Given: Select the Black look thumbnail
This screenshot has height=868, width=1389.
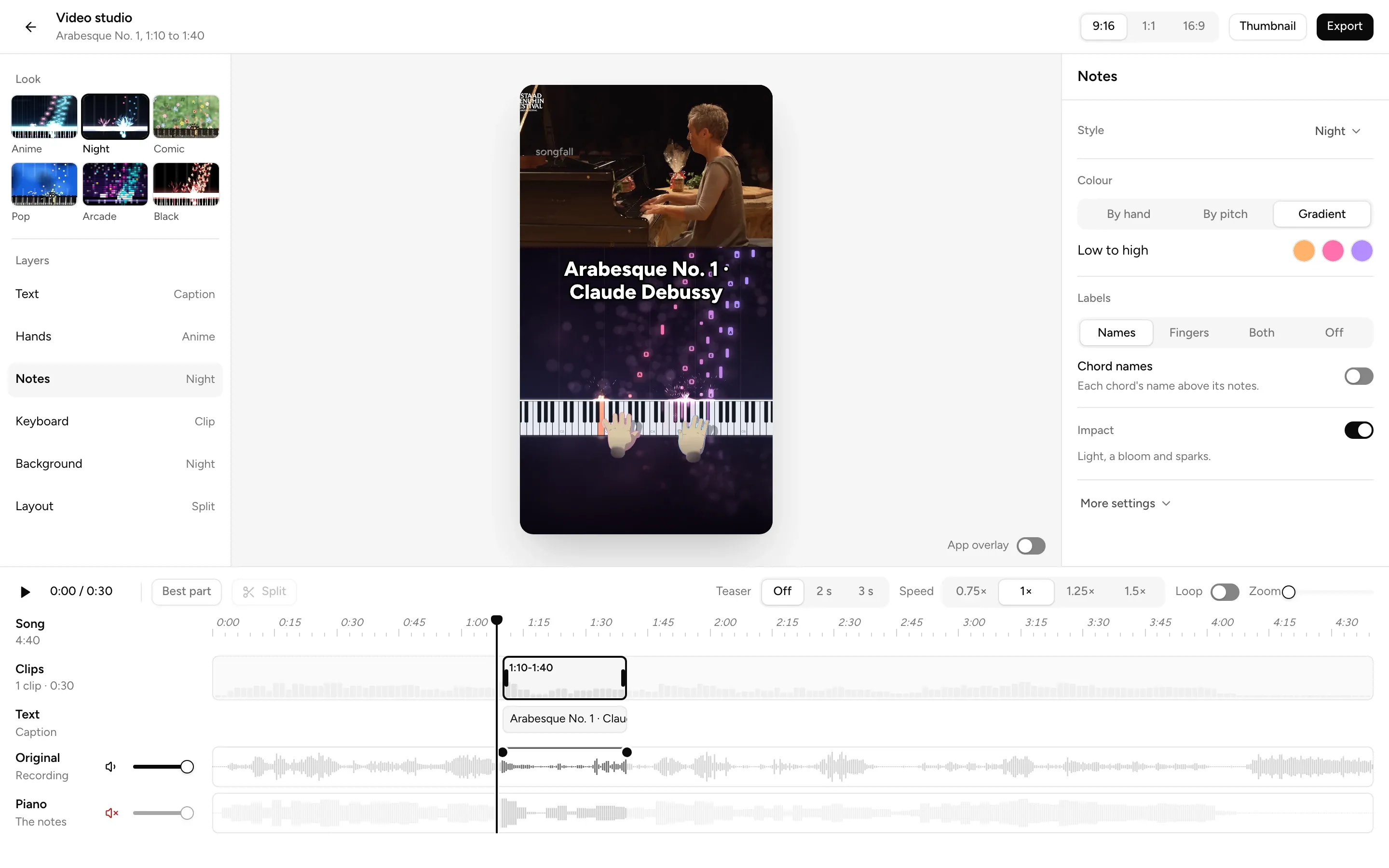Looking at the screenshot, I should [x=186, y=184].
